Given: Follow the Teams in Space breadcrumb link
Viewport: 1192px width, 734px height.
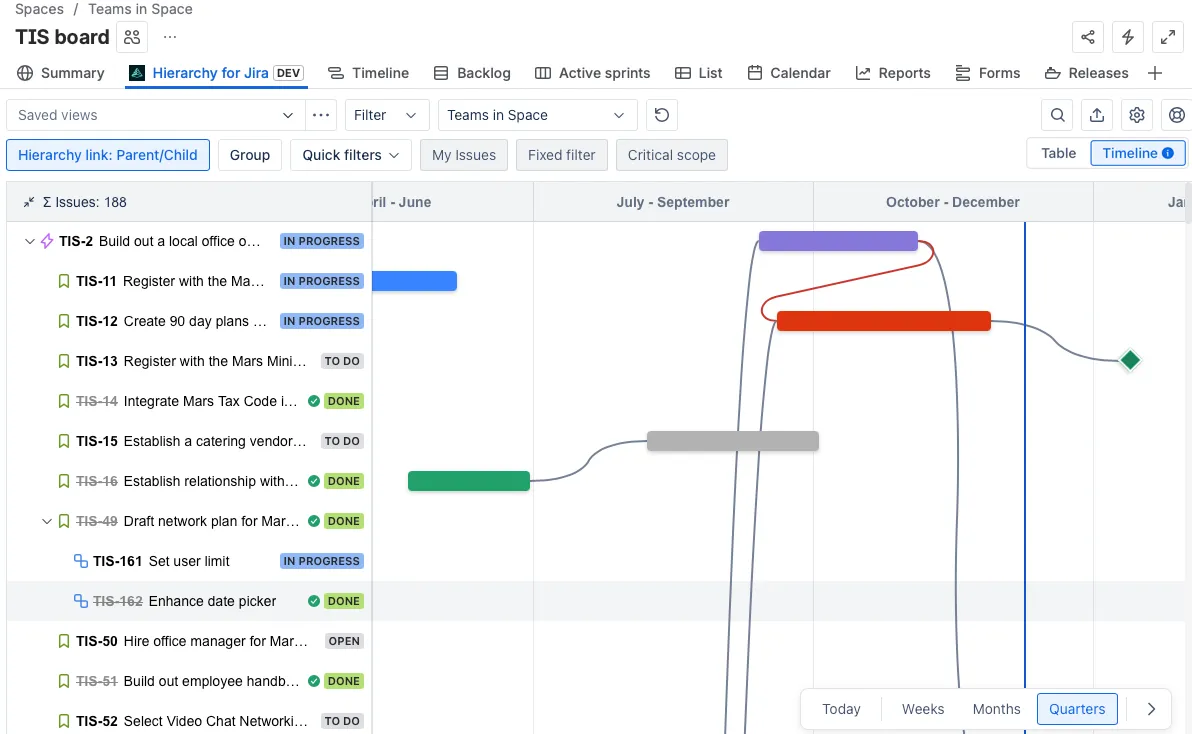Looking at the screenshot, I should point(140,9).
